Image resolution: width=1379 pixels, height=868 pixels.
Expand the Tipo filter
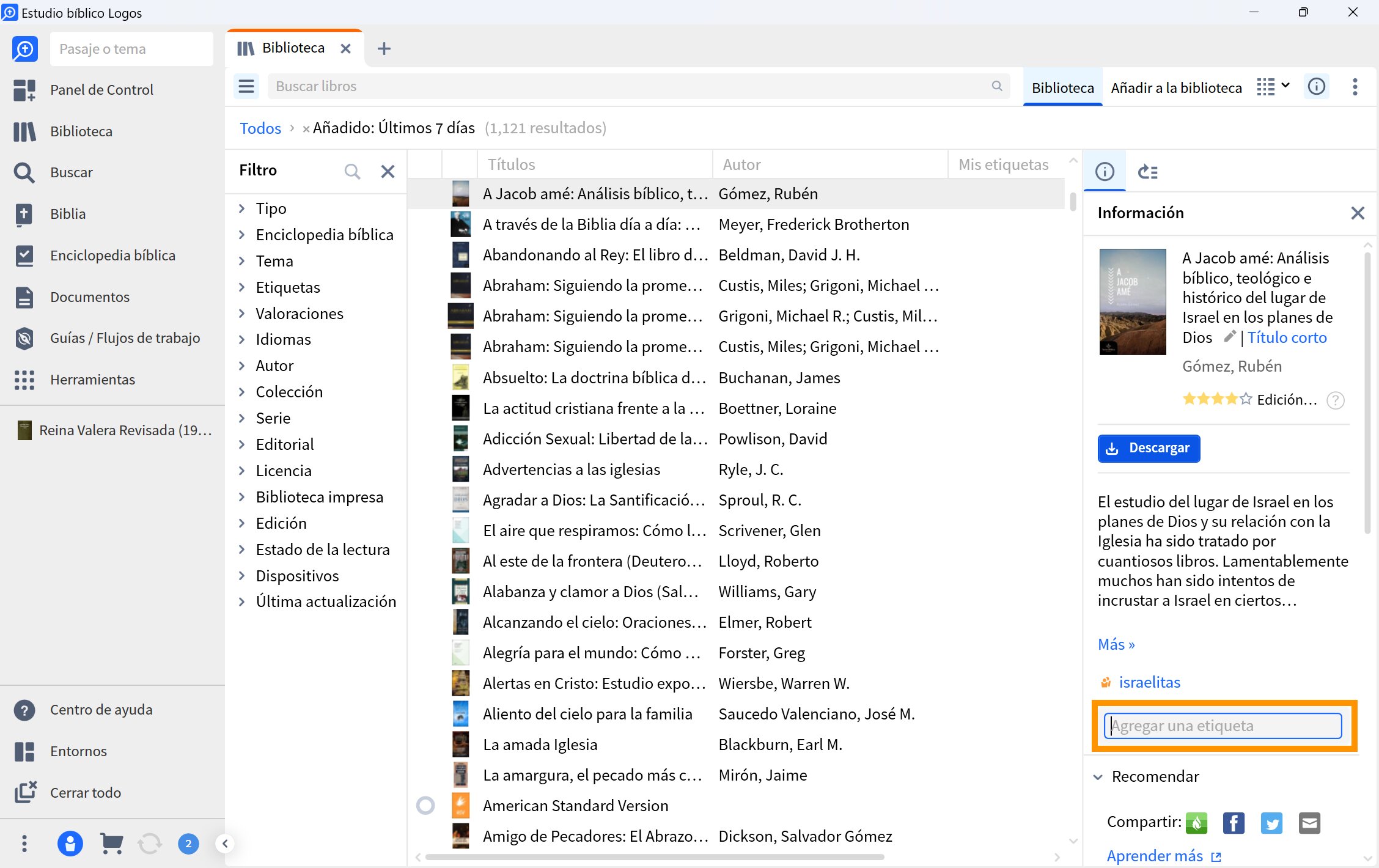[x=241, y=208]
